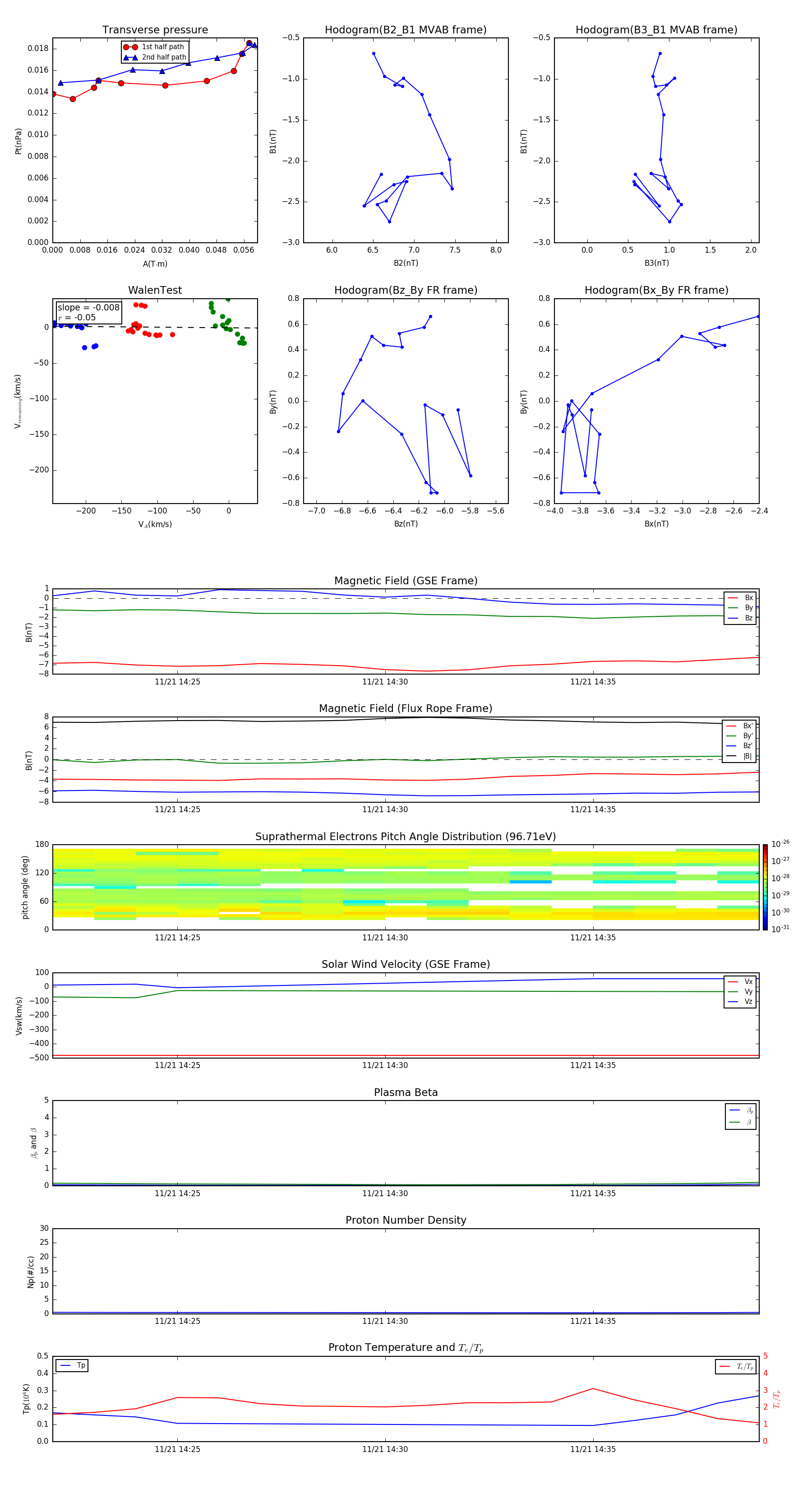Image resolution: width=812 pixels, height=1489 pixels.
Task: Click the 'Hodogram(B3_B1 MVAB frame)' title
Action: pyautogui.click(x=656, y=30)
